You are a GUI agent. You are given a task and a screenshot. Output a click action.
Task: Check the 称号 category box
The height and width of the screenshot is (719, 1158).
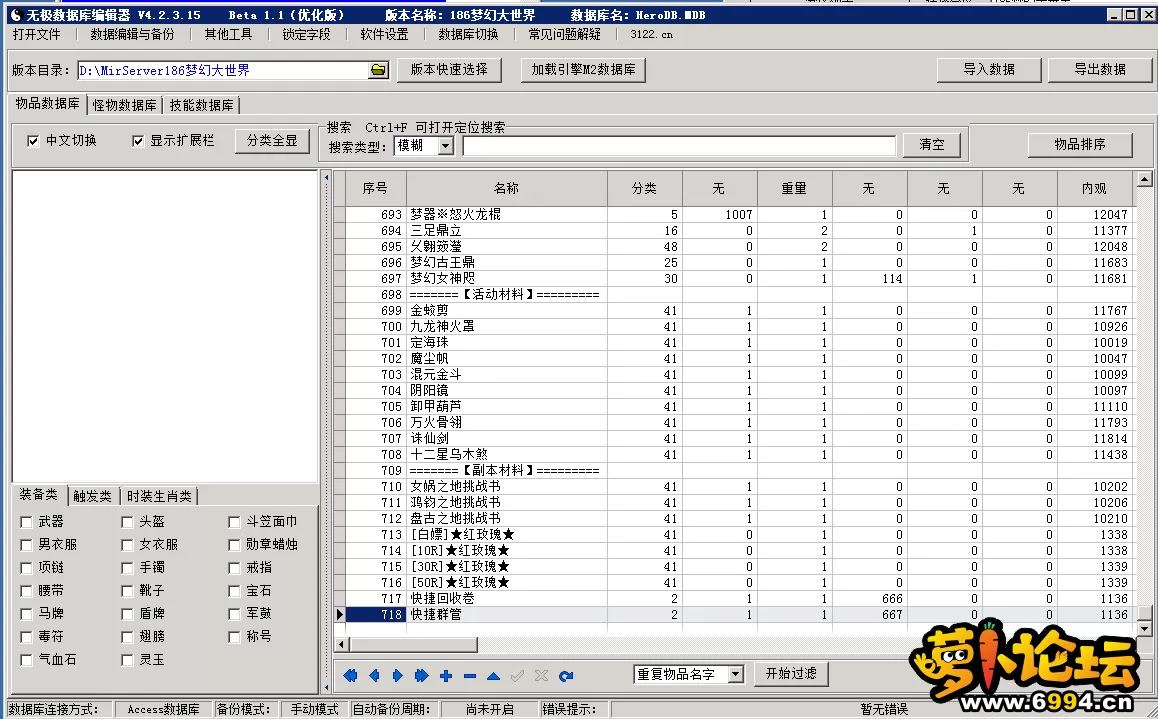point(234,636)
